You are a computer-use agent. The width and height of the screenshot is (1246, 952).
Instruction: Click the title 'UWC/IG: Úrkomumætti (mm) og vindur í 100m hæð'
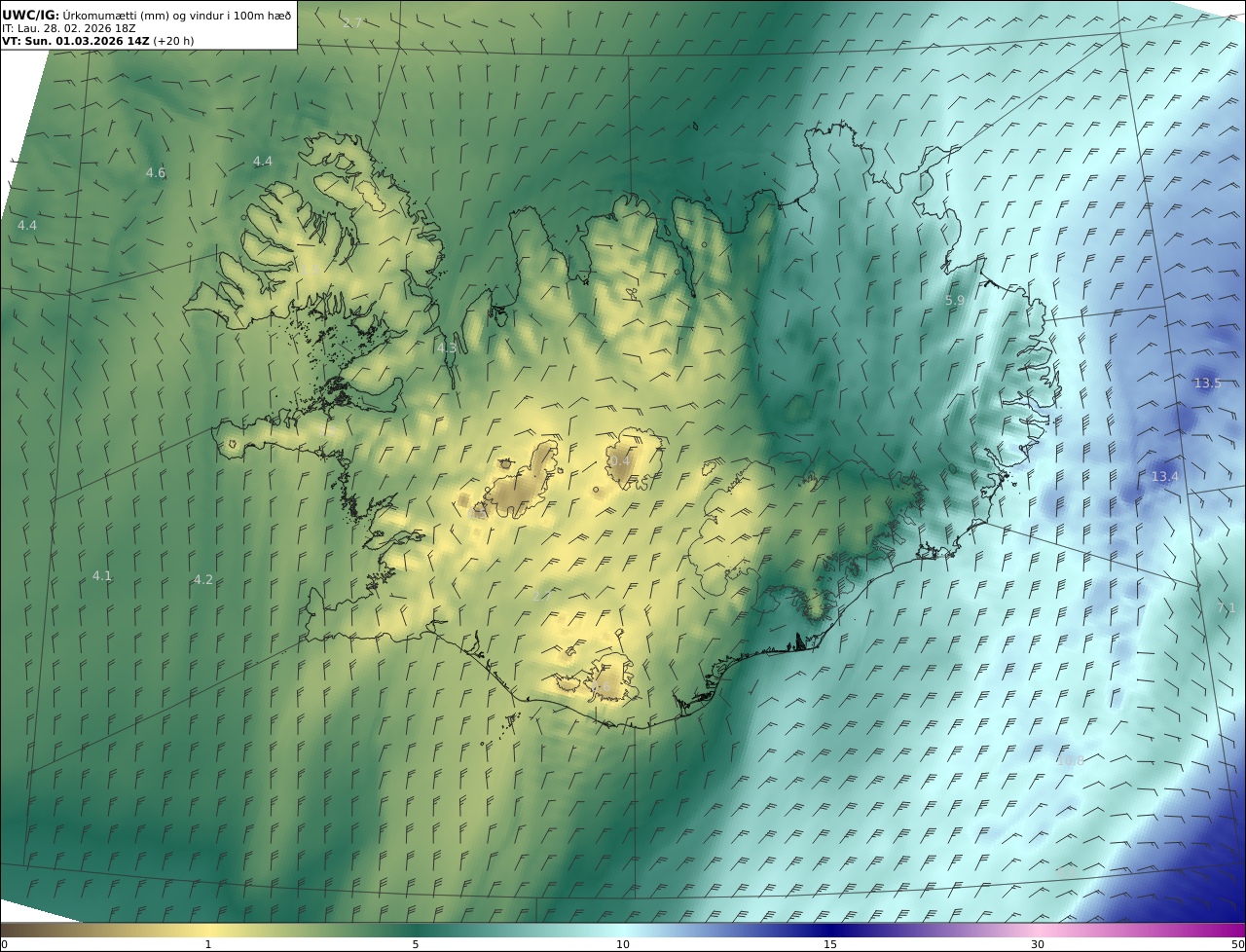146,15
